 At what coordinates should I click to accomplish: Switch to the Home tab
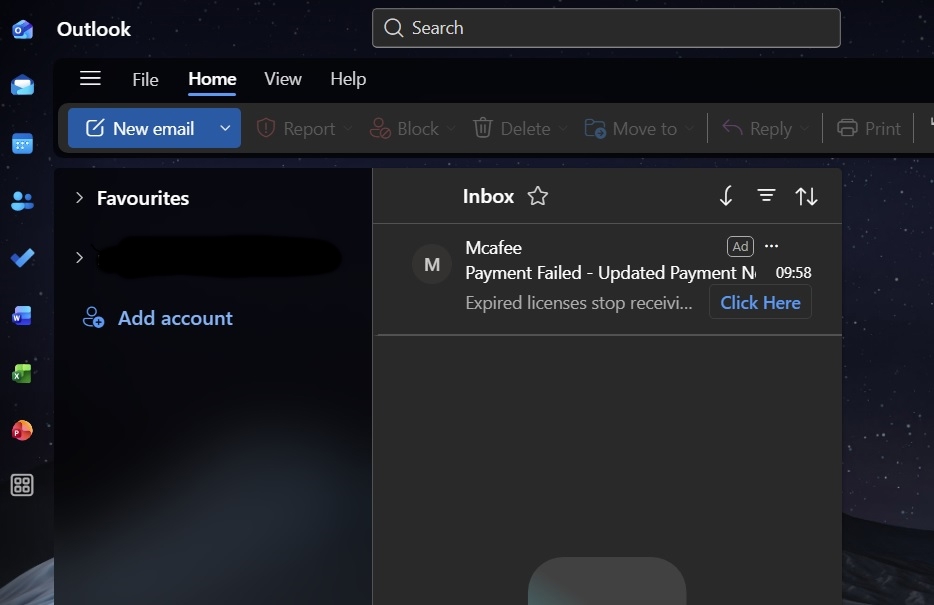click(x=212, y=79)
